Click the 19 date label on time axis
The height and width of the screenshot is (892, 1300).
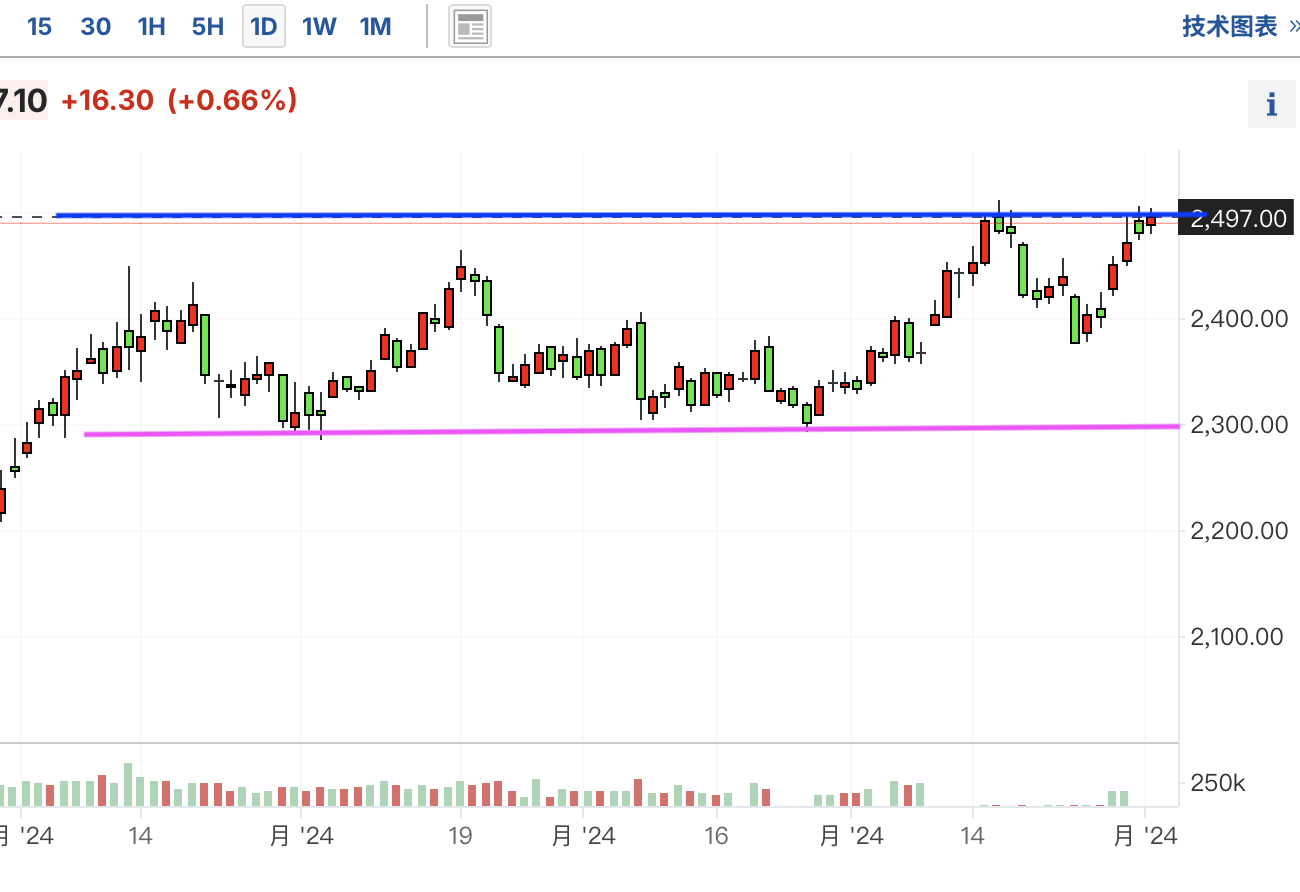[x=460, y=836]
